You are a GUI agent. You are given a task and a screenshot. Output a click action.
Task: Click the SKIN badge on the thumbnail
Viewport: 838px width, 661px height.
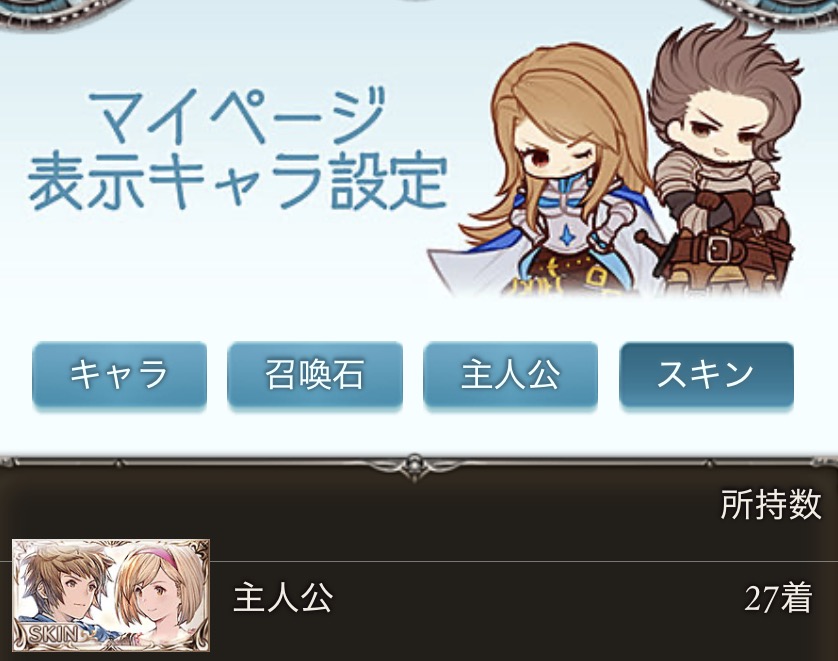(52, 634)
